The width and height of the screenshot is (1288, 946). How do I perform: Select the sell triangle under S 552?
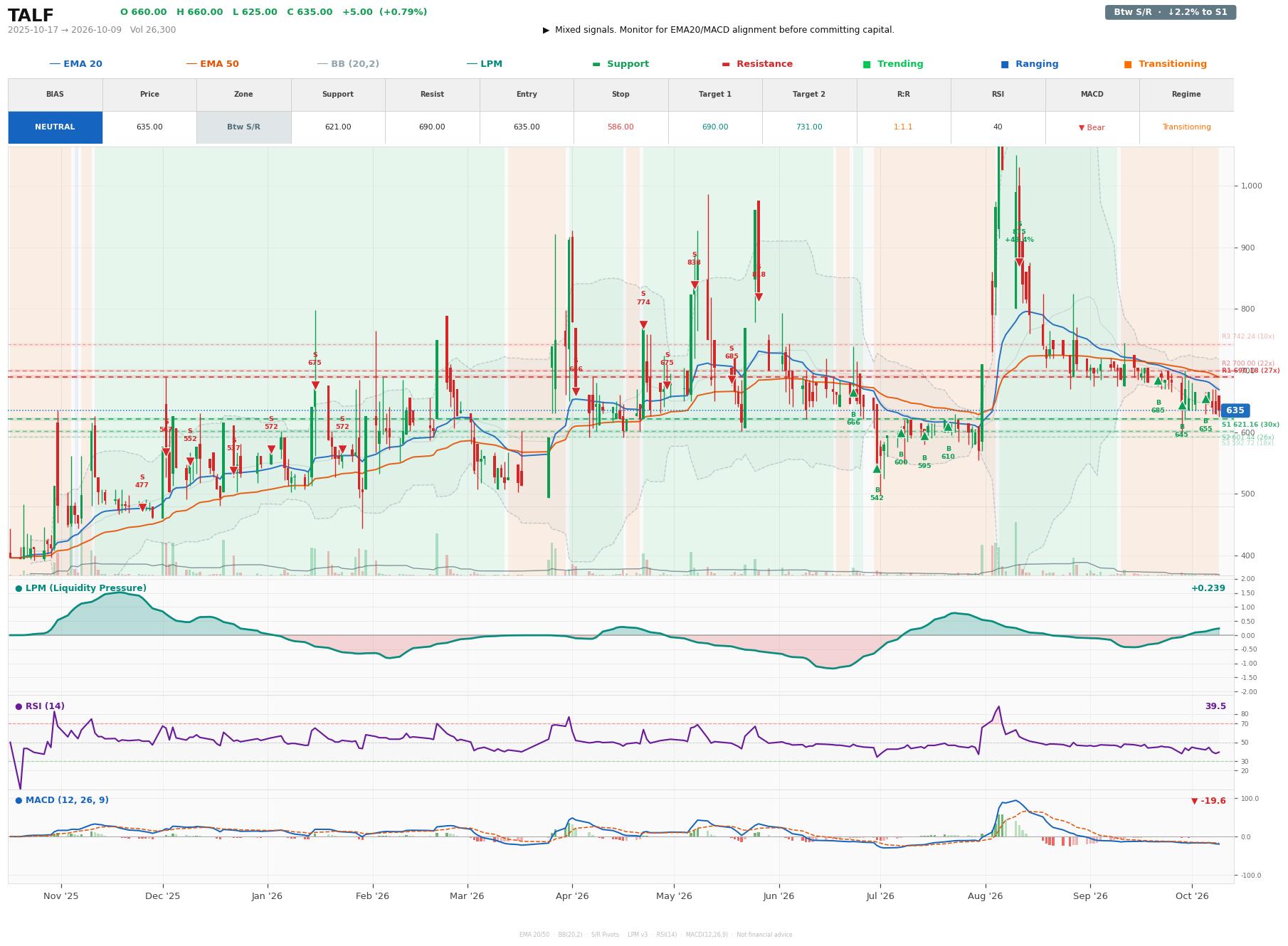coord(190,462)
